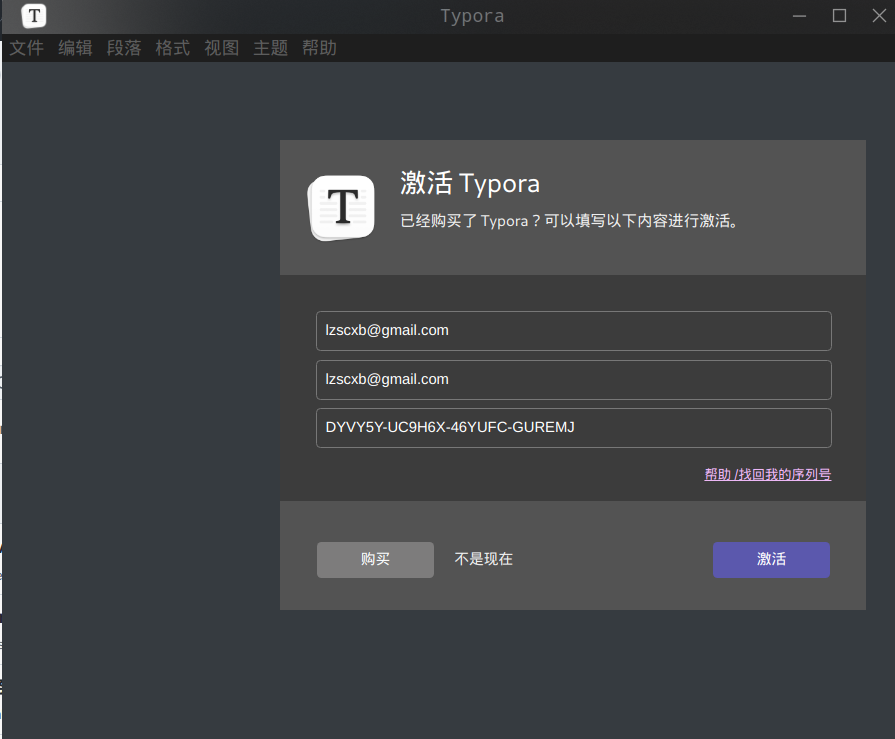Viewport: 895px width, 739px height.
Task: Choose 不是现在 to skip activation
Action: click(483, 559)
